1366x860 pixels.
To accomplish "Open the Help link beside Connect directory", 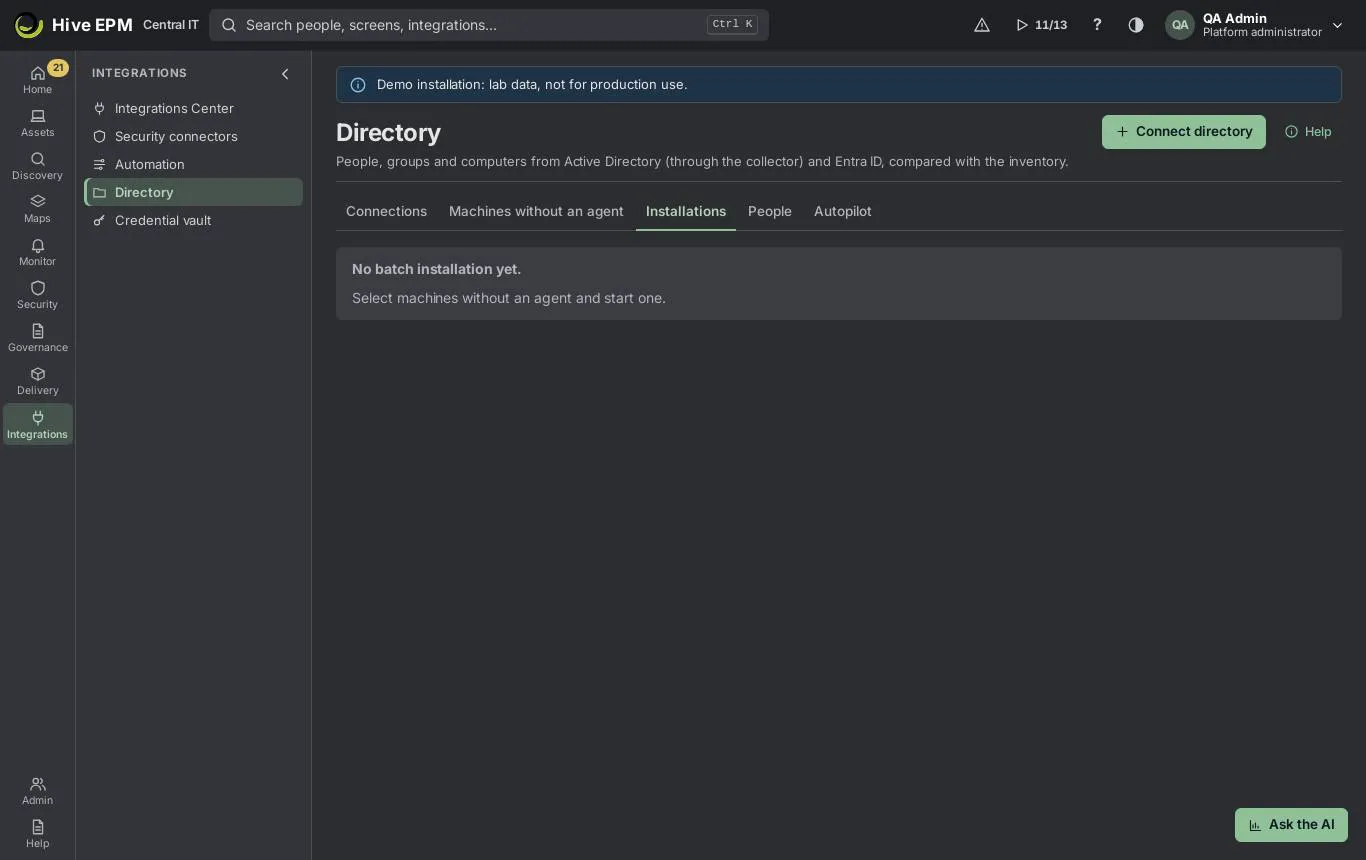I will (x=1308, y=132).
